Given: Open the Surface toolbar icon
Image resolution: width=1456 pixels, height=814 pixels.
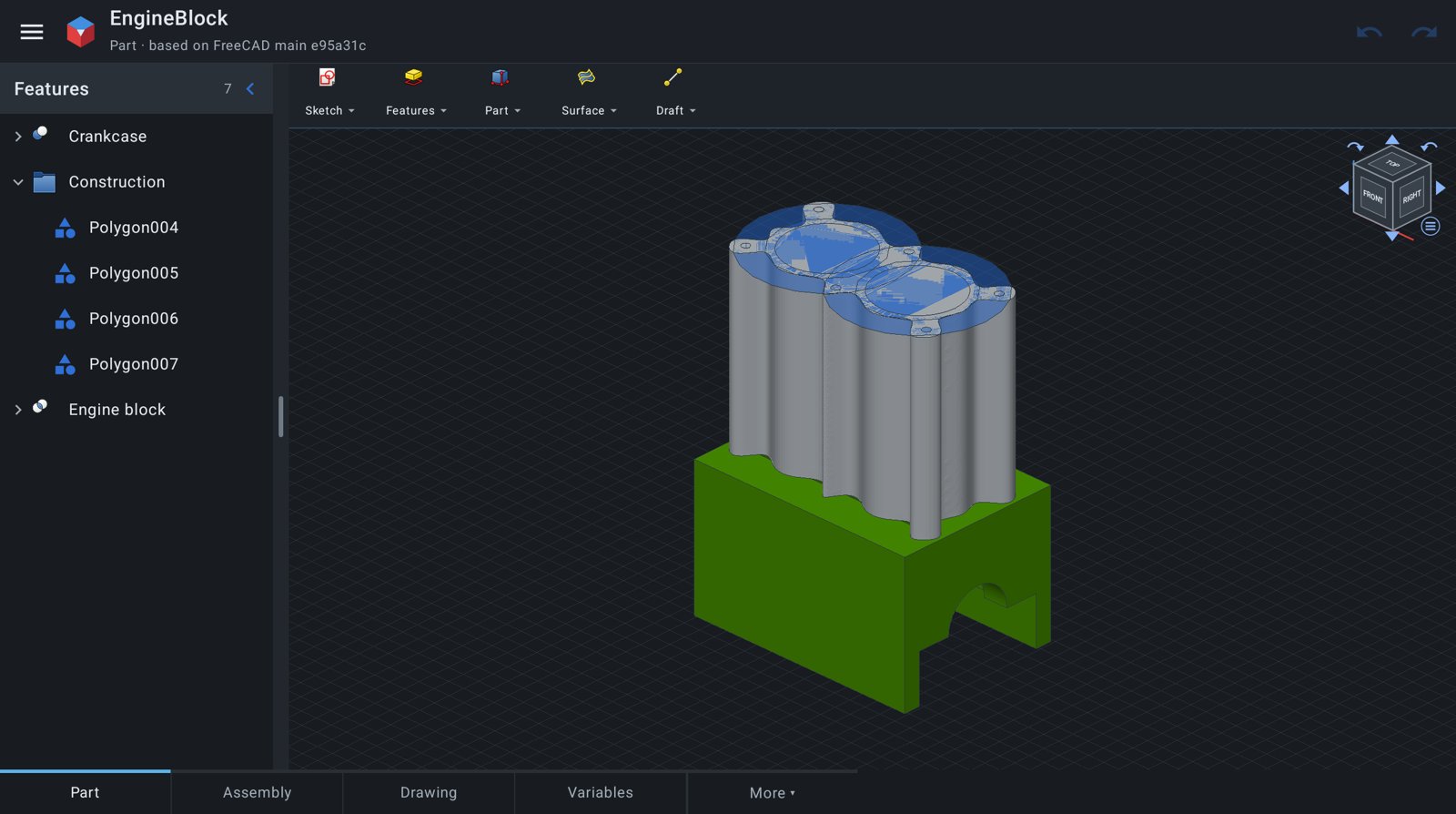Looking at the screenshot, I should point(586,77).
